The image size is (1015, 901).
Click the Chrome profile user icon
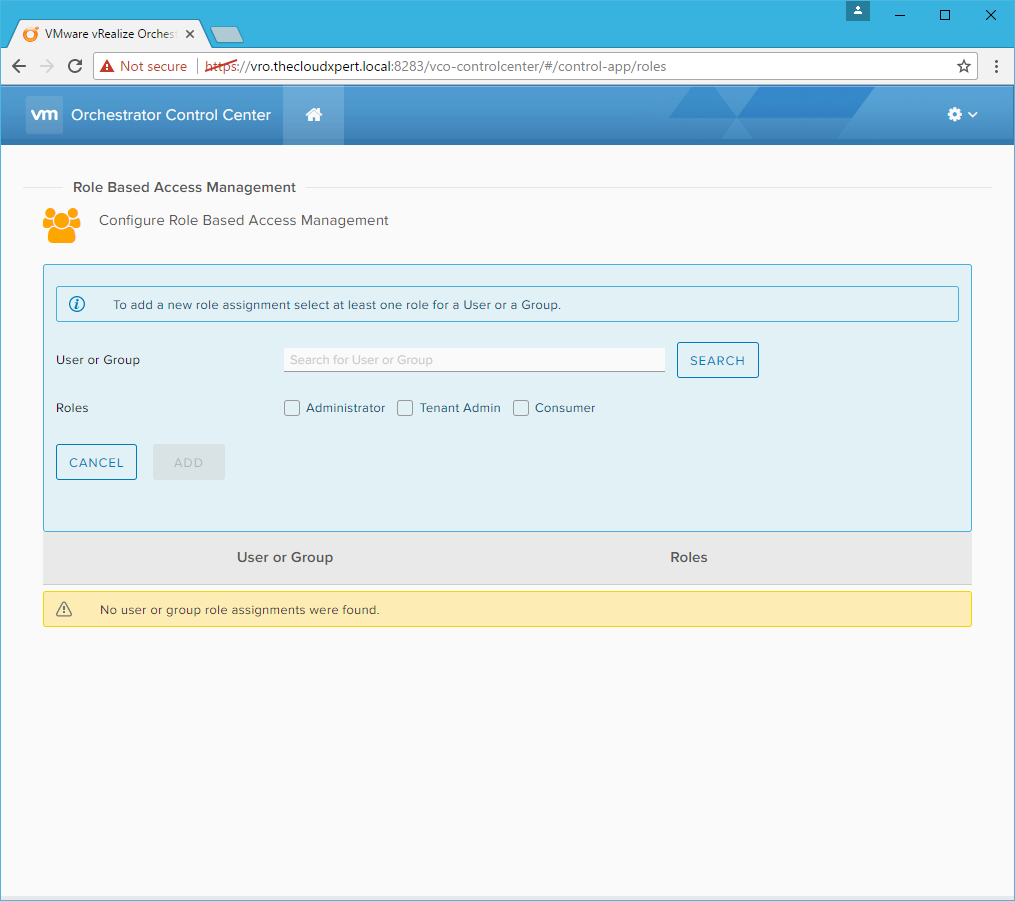point(858,12)
